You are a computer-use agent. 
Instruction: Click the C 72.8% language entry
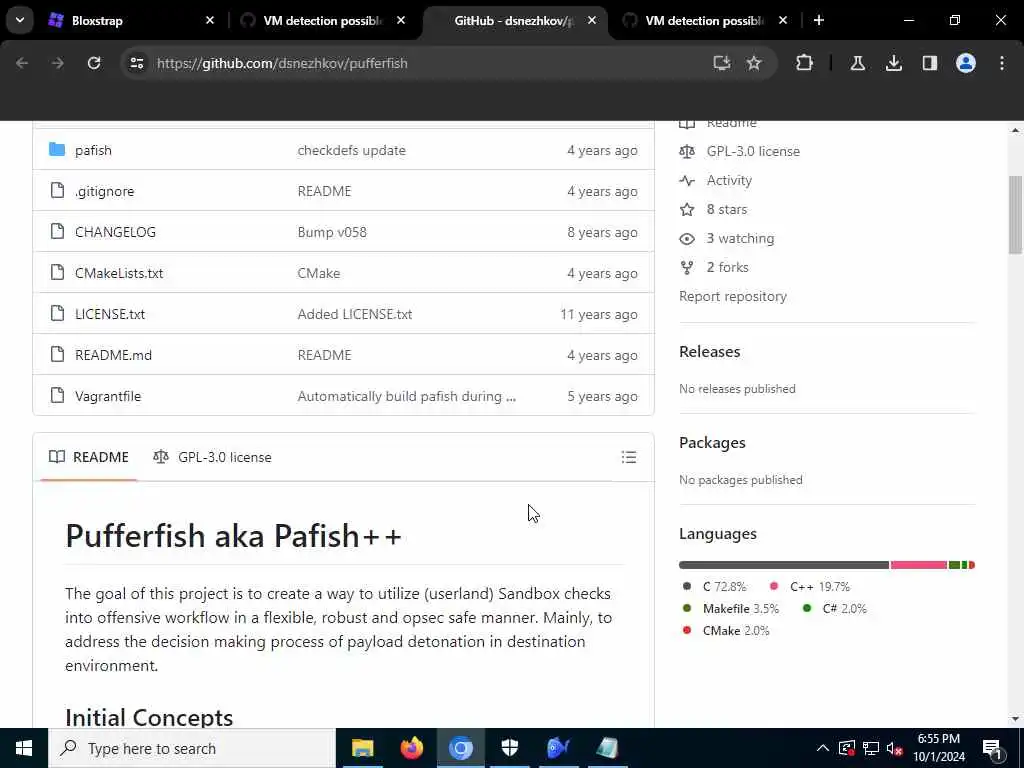click(x=714, y=586)
